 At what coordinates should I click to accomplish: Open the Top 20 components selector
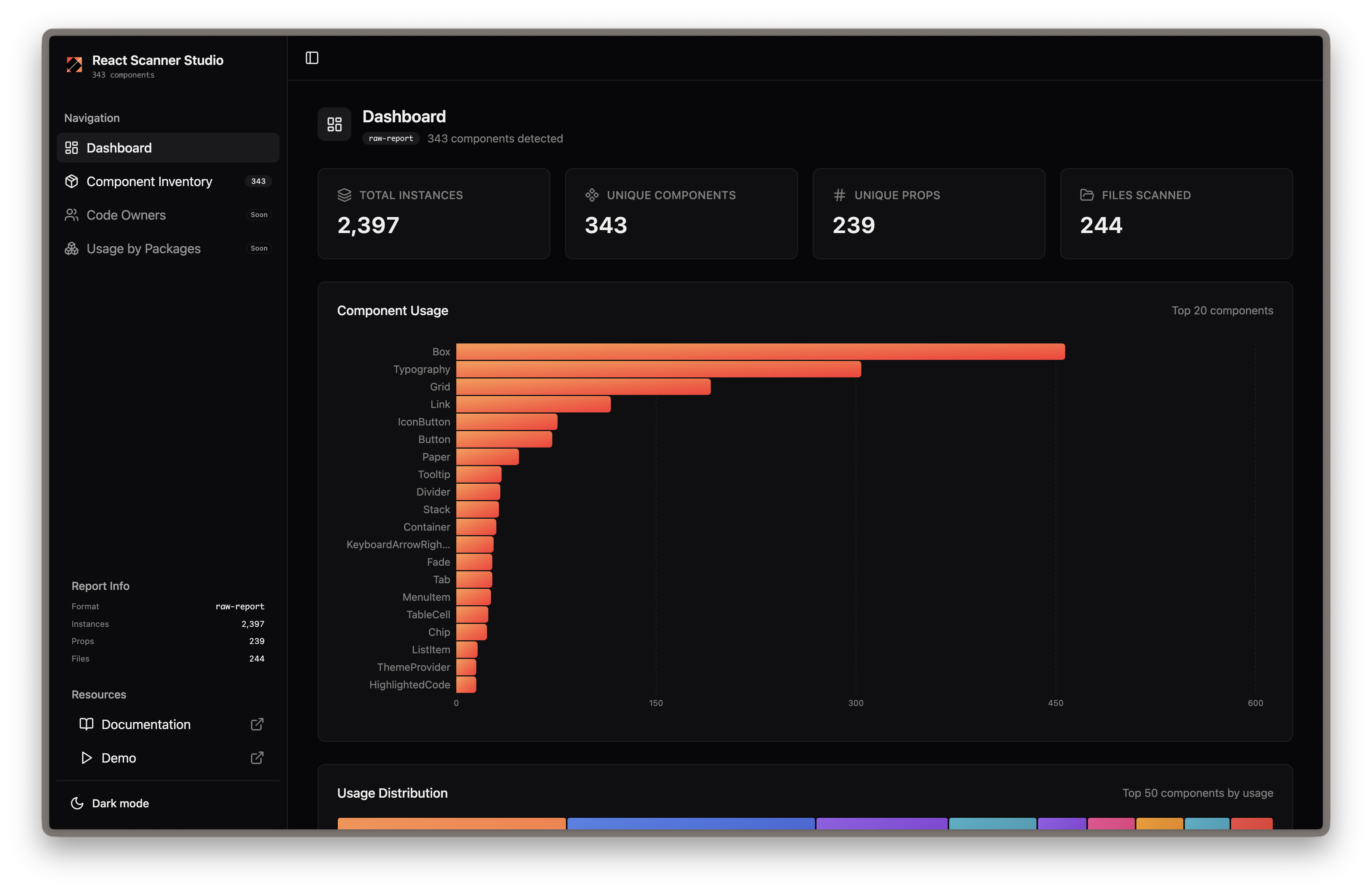pyautogui.click(x=1223, y=310)
